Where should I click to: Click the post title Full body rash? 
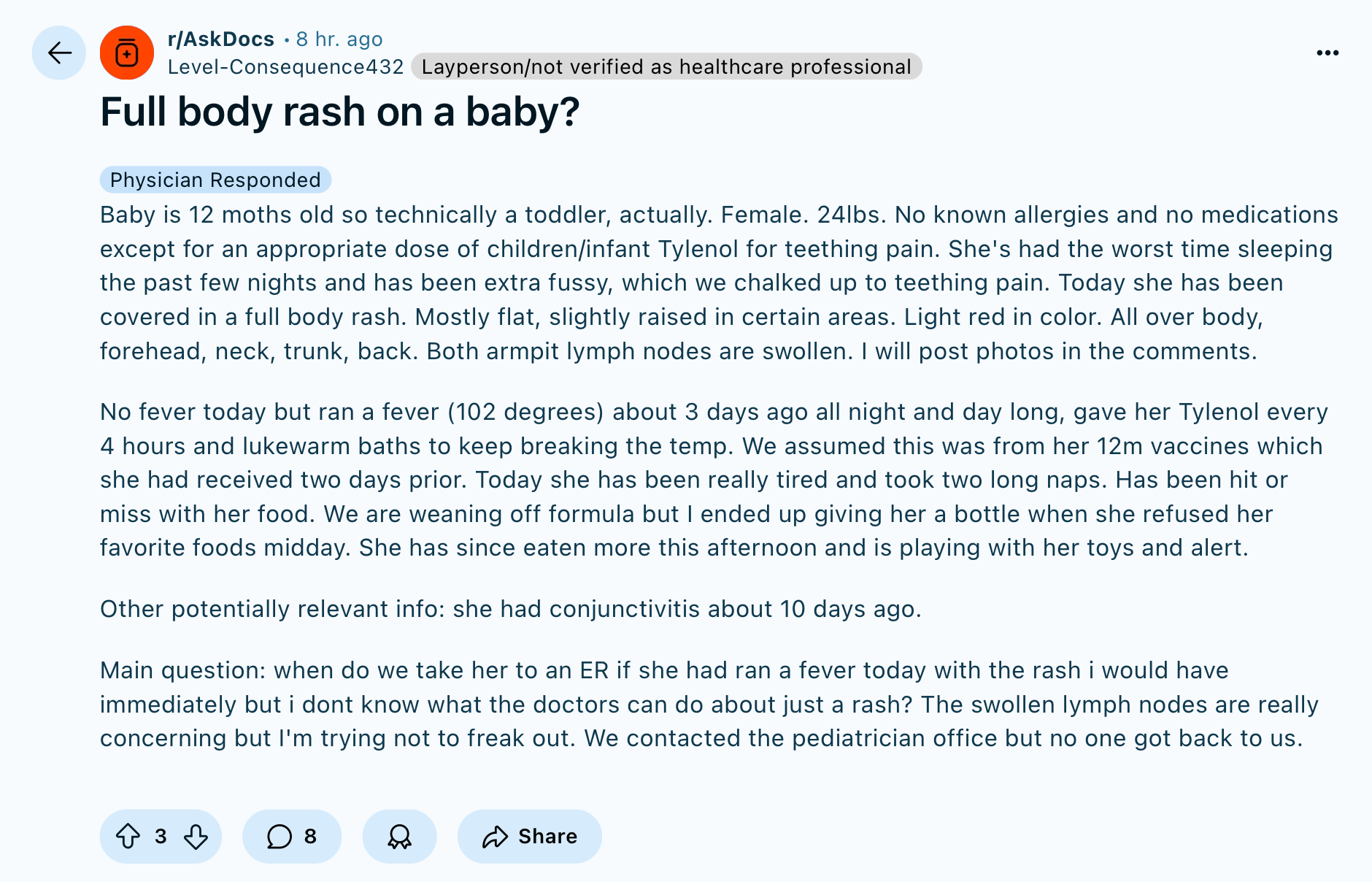tap(340, 112)
